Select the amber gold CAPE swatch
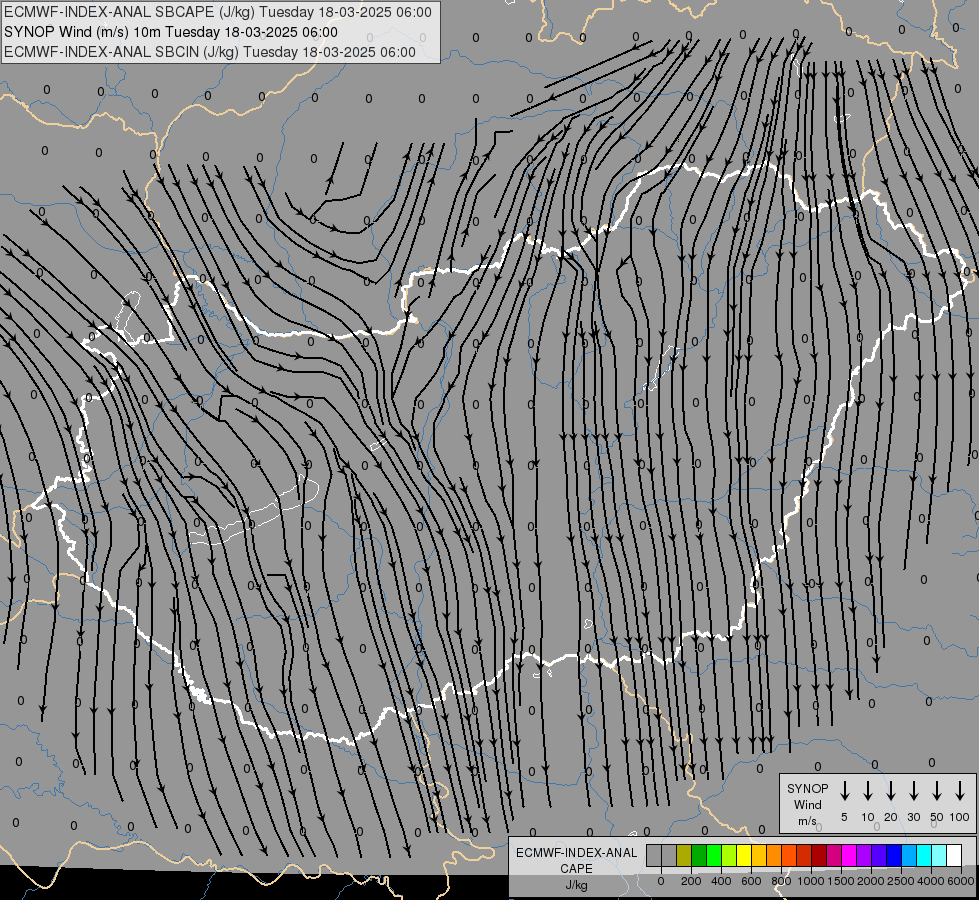The height and width of the screenshot is (900, 979). coord(759,855)
